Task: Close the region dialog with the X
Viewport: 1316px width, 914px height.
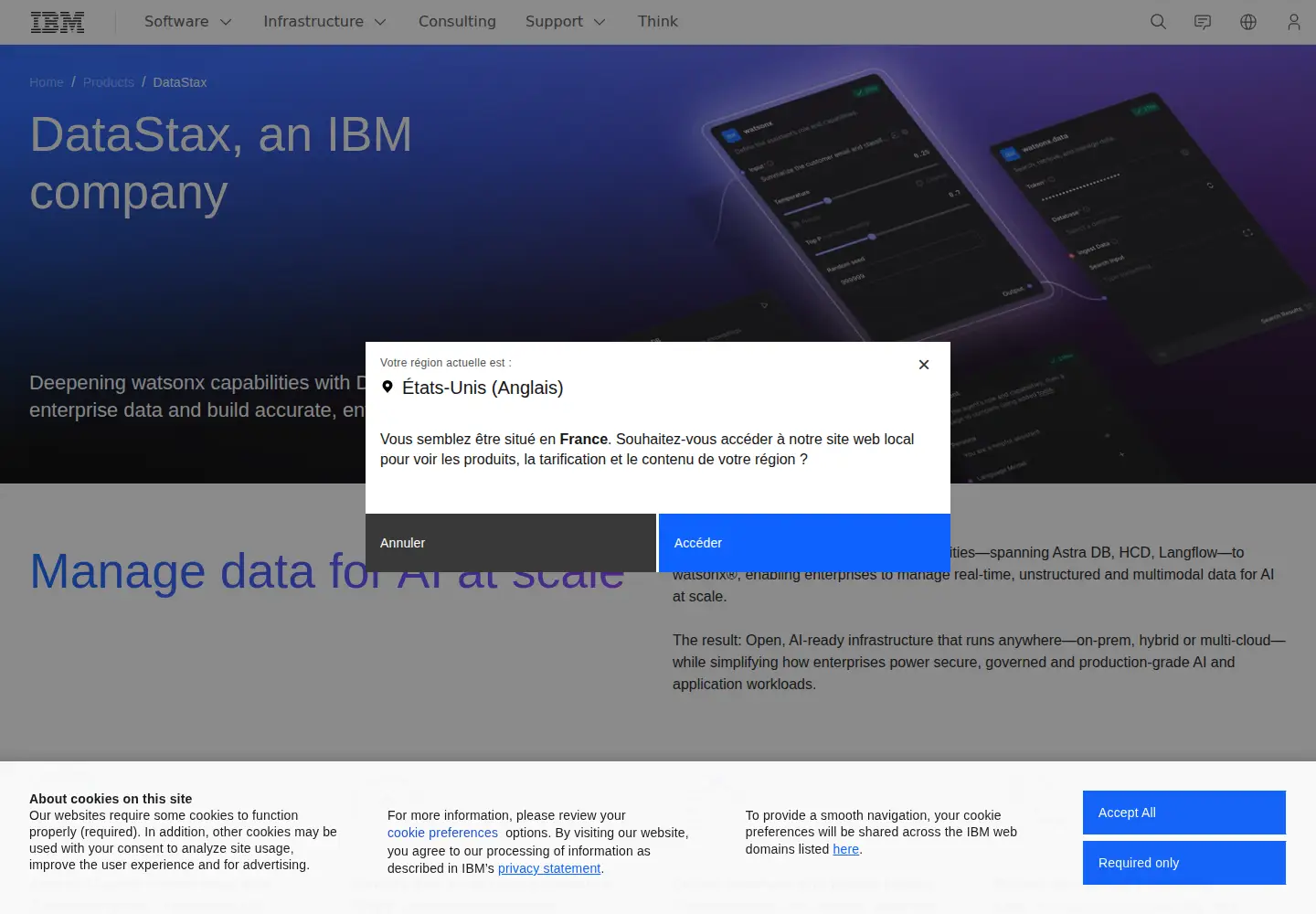Action: tap(924, 365)
